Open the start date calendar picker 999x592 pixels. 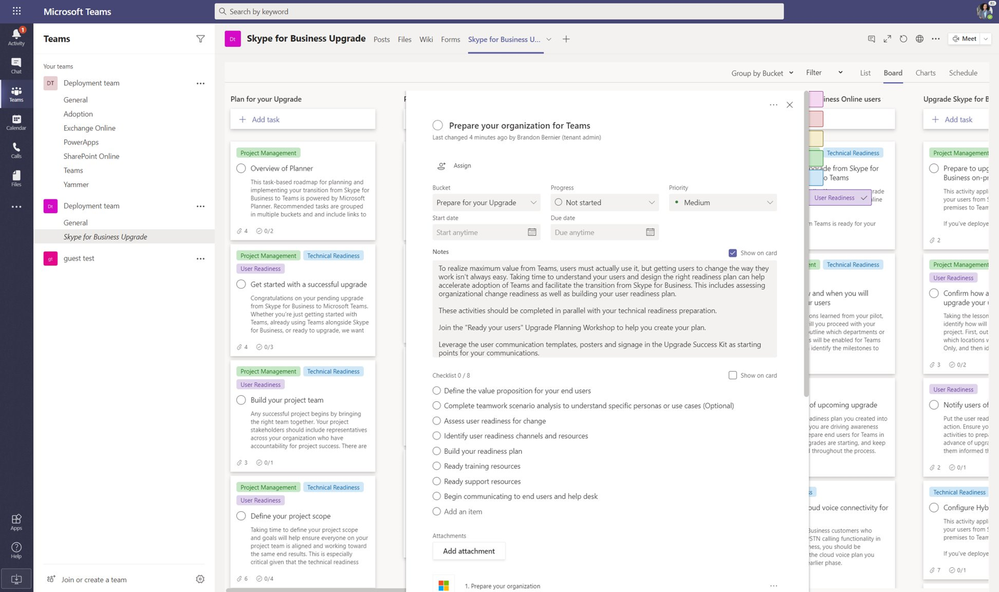[532, 232]
